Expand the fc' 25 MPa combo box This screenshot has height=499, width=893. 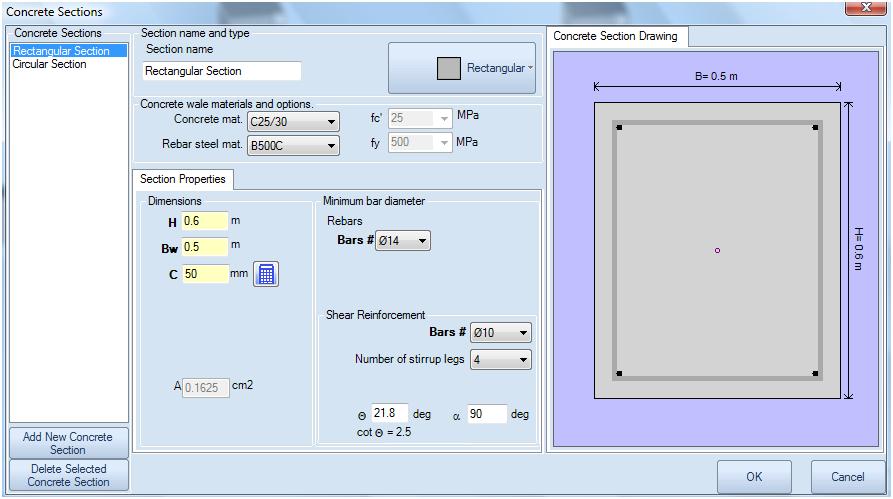(x=420, y=118)
